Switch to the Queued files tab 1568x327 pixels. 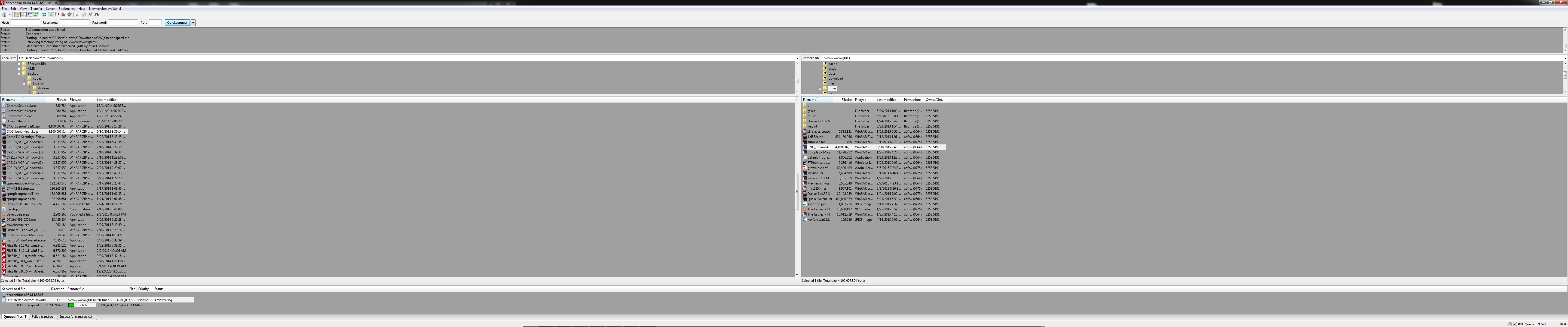tap(15, 317)
